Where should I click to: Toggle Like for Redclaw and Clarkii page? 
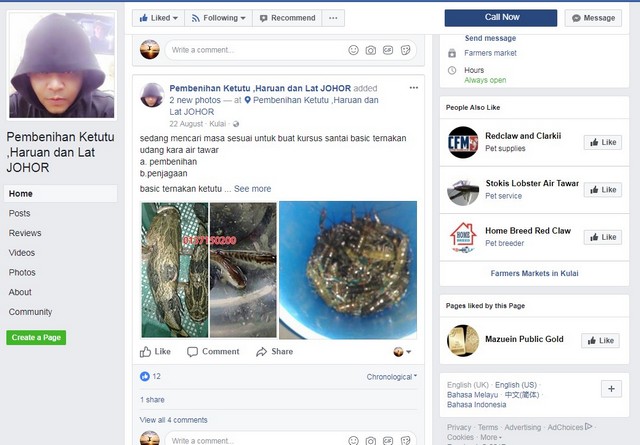[x=602, y=142]
